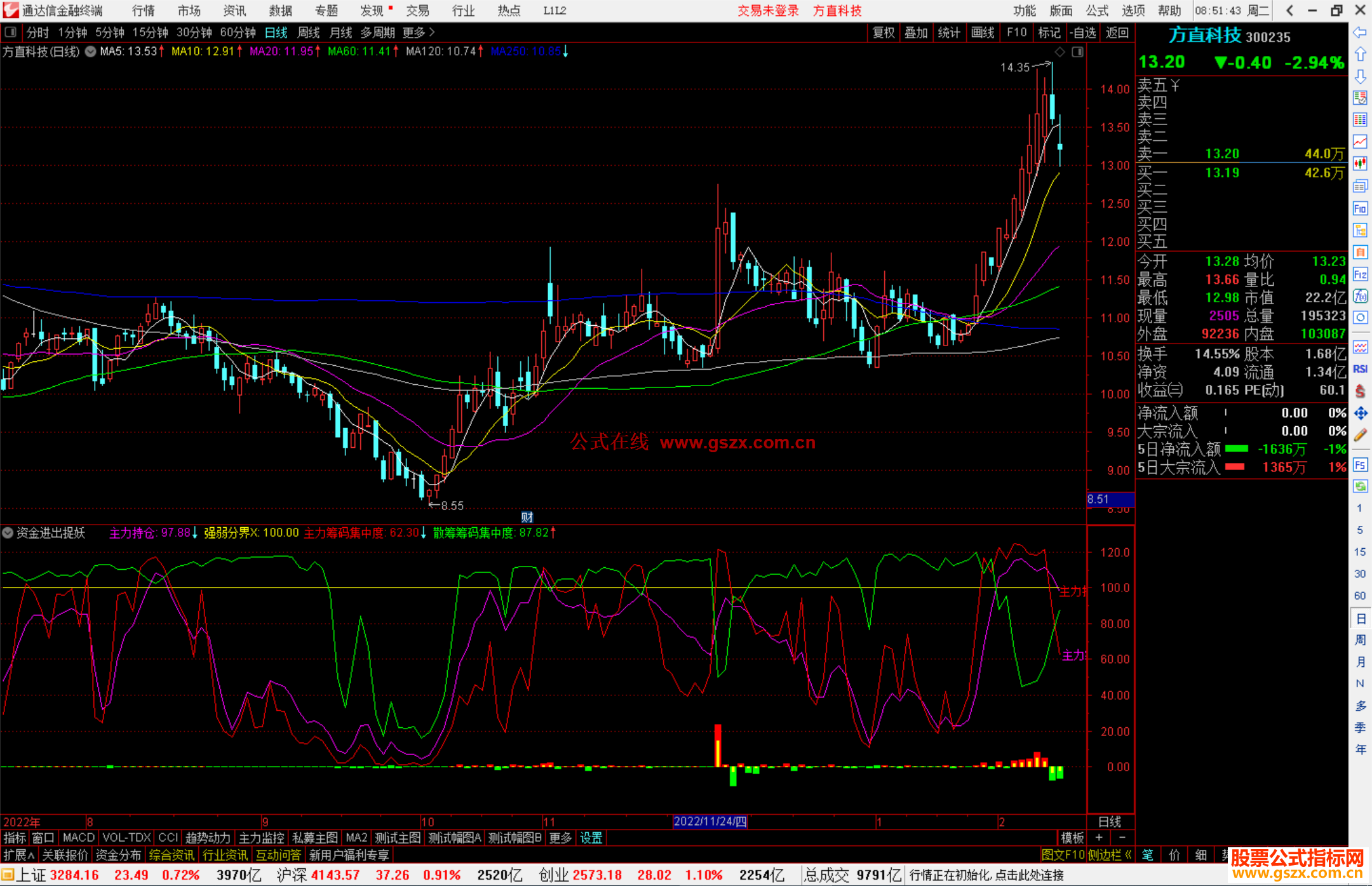Switch chart period to 30分钟
This screenshot has width=1372, height=886.
pyautogui.click(x=194, y=32)
